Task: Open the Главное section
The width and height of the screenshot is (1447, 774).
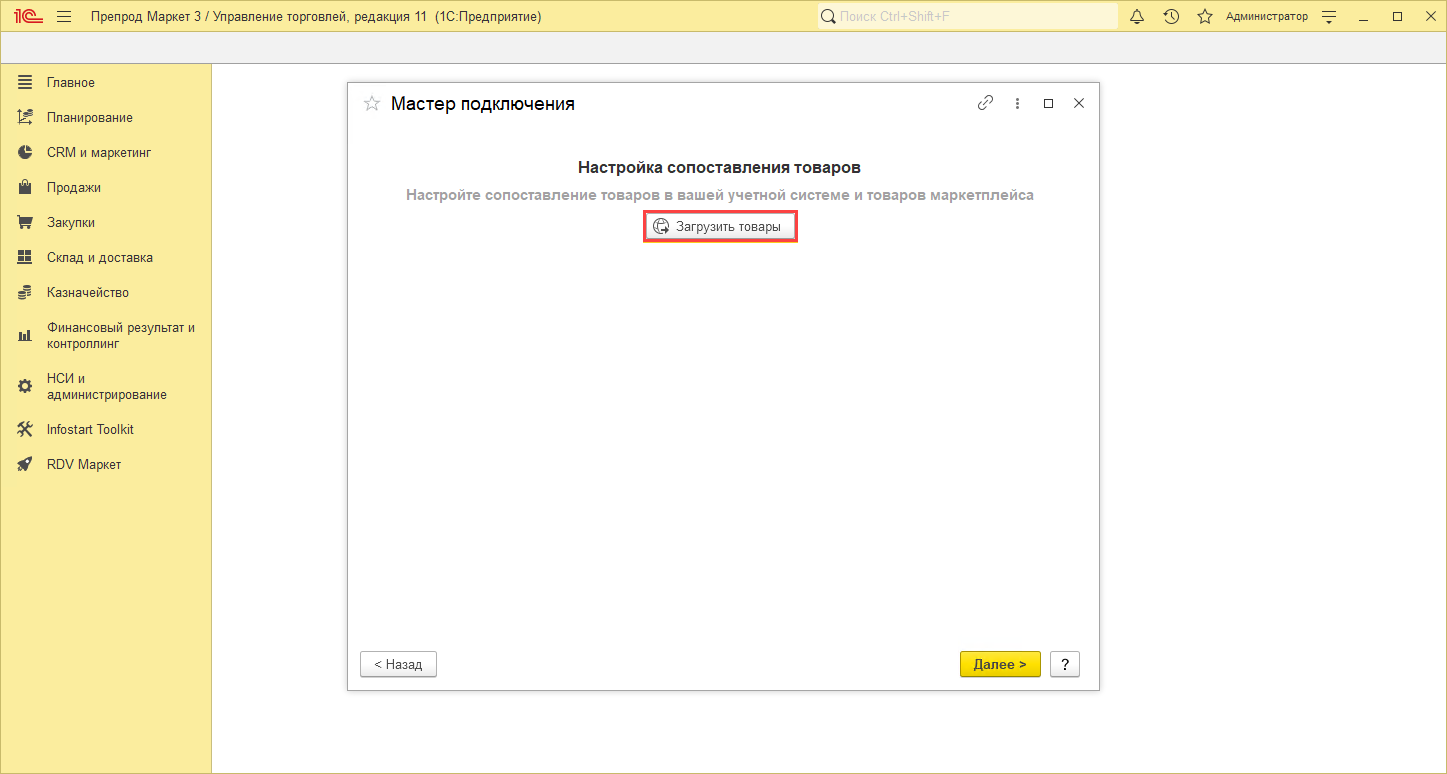Action: [x=106, y=82]
